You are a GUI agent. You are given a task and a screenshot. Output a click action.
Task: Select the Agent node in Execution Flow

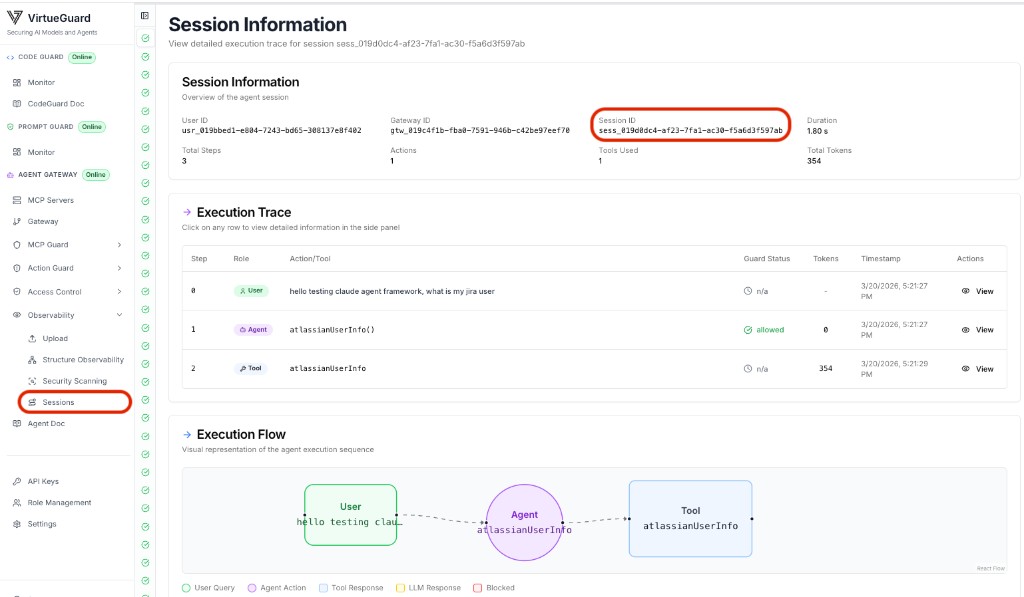pos(524,519)
